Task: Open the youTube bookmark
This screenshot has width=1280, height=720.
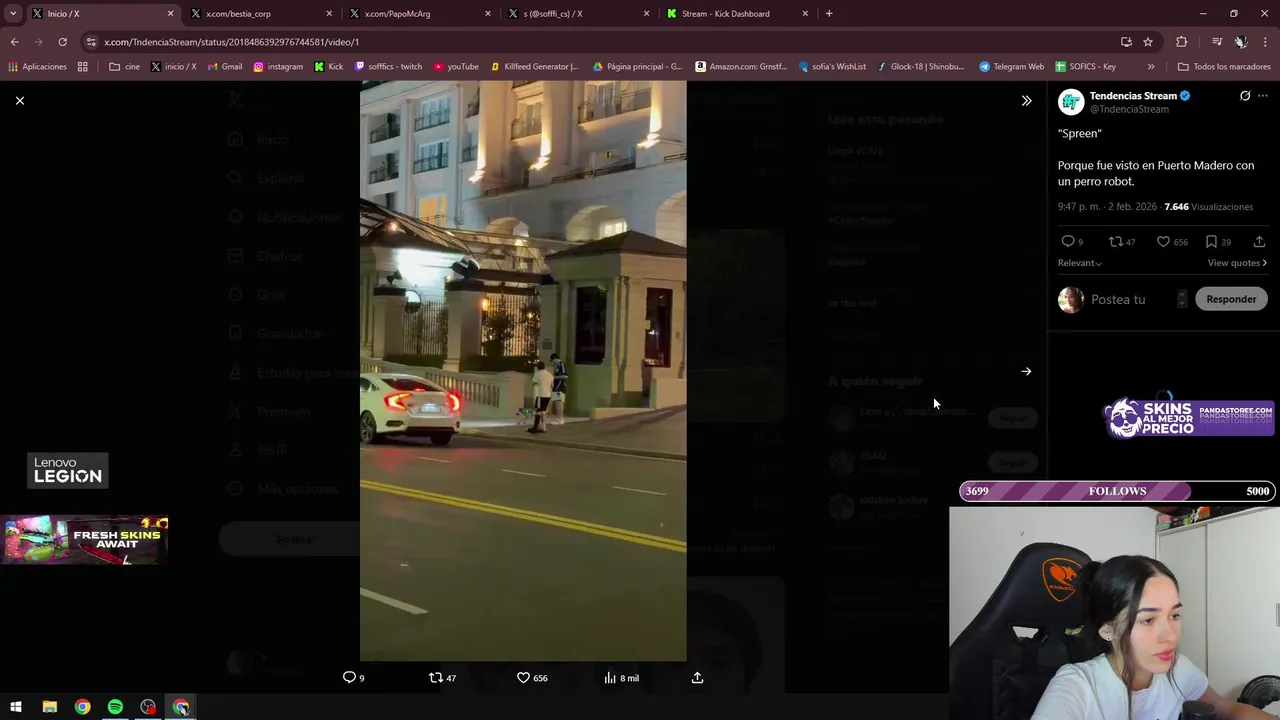Action: pyautogui.click(x=456, y=67)
